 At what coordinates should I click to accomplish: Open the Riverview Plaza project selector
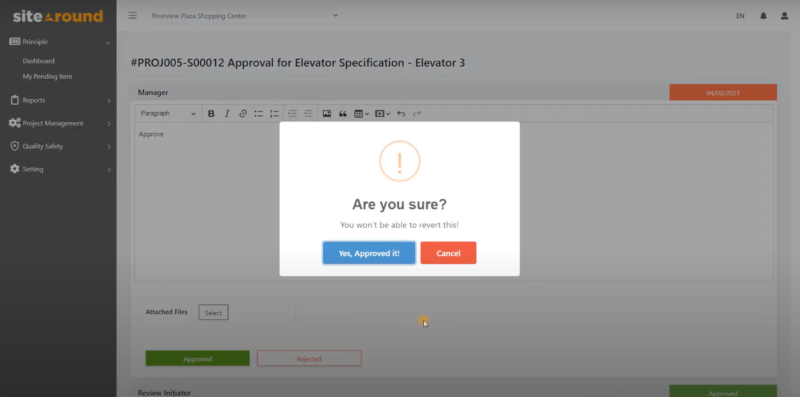pos(245,16)
